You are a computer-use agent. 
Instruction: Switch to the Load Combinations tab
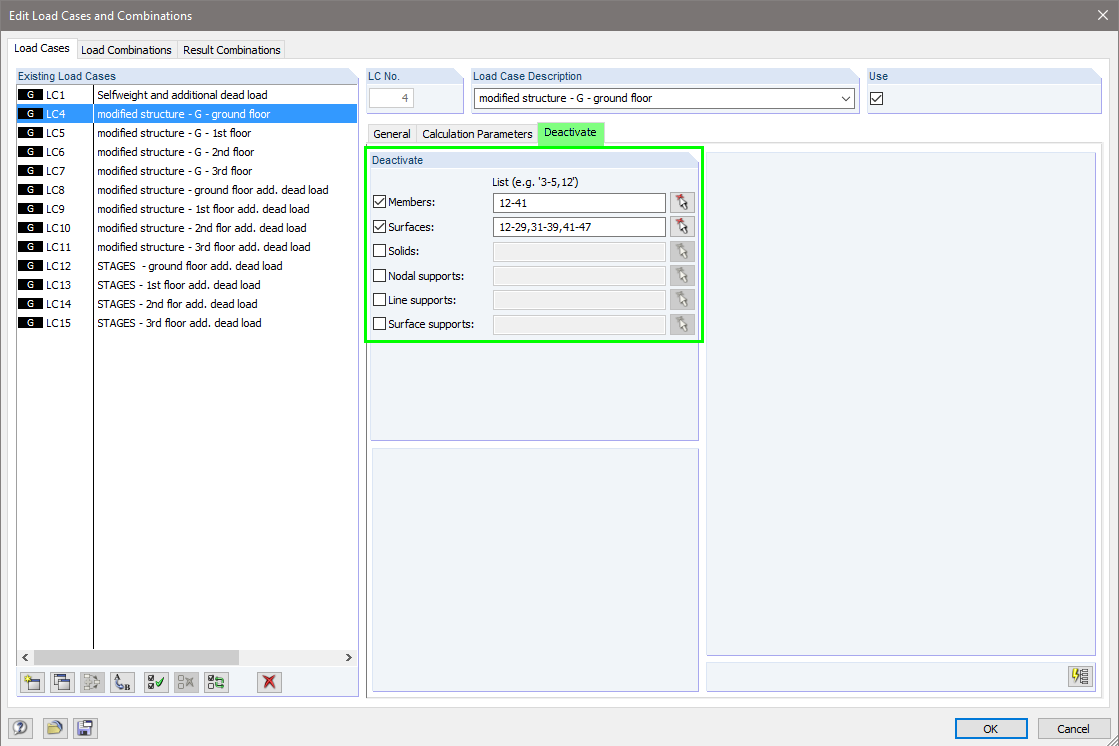(x=126, y=48)
